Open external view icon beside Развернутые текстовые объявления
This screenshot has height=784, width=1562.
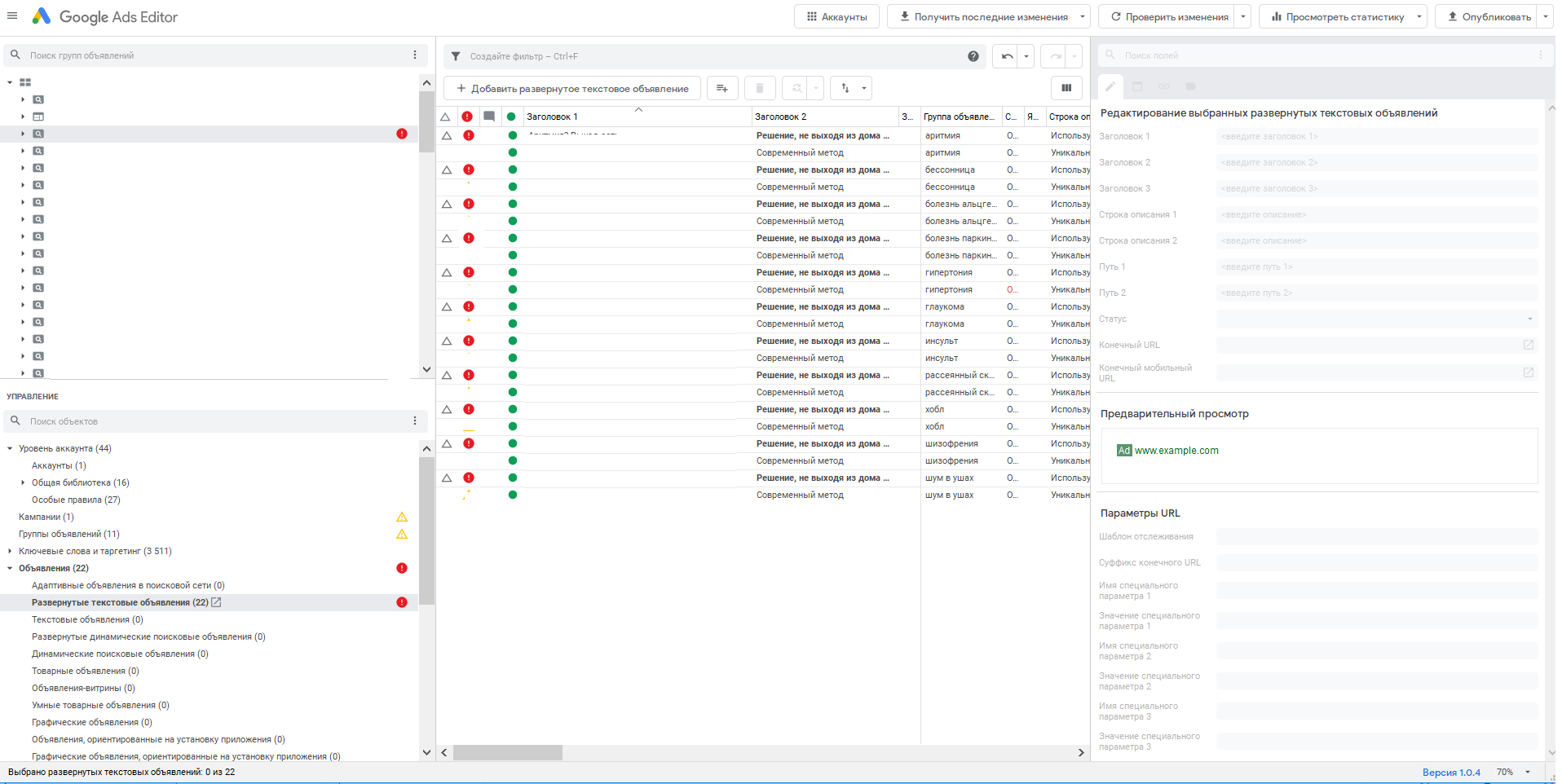tap(217, 602)
